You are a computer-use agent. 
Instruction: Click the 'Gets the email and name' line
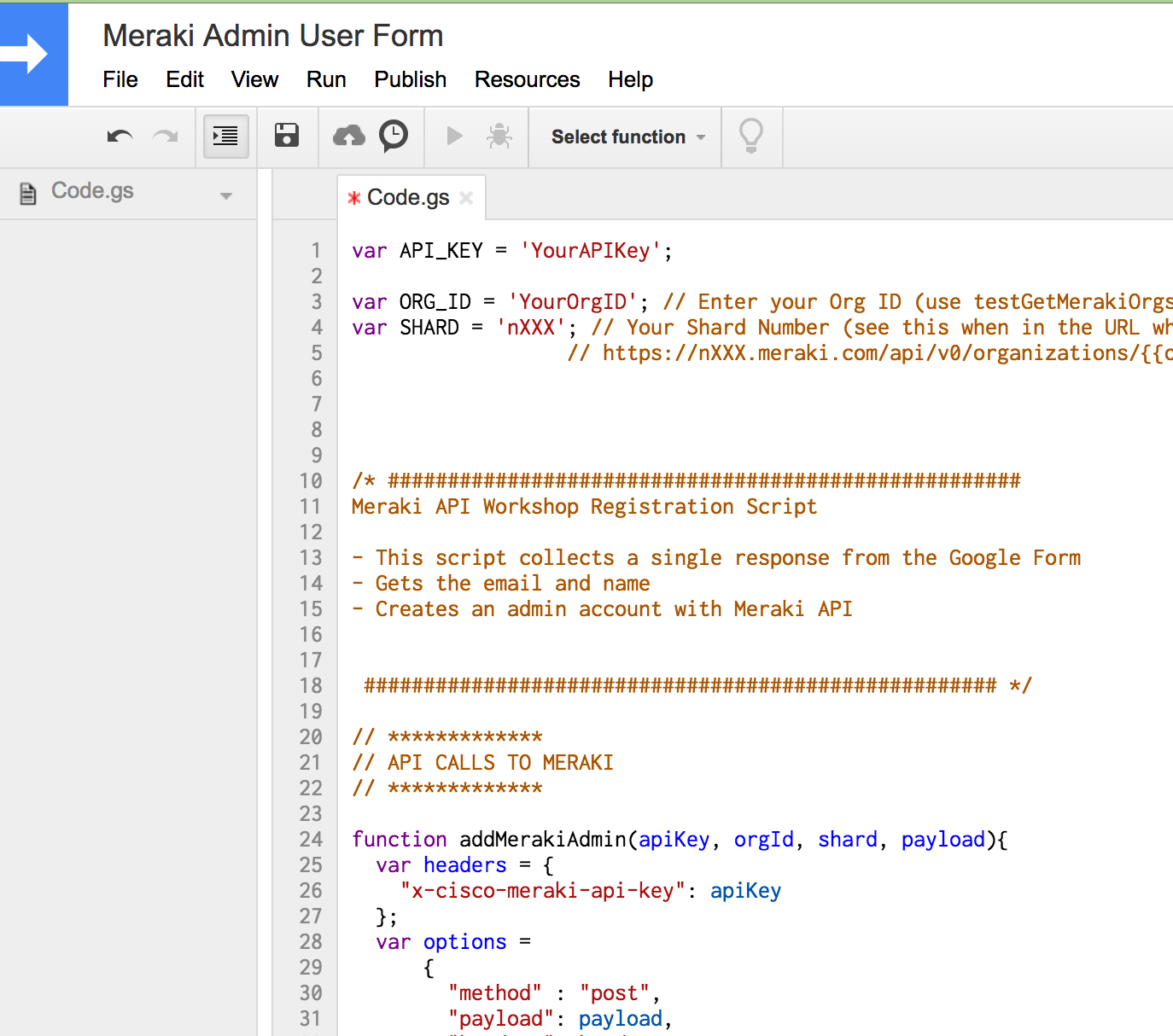click(501, 584)
